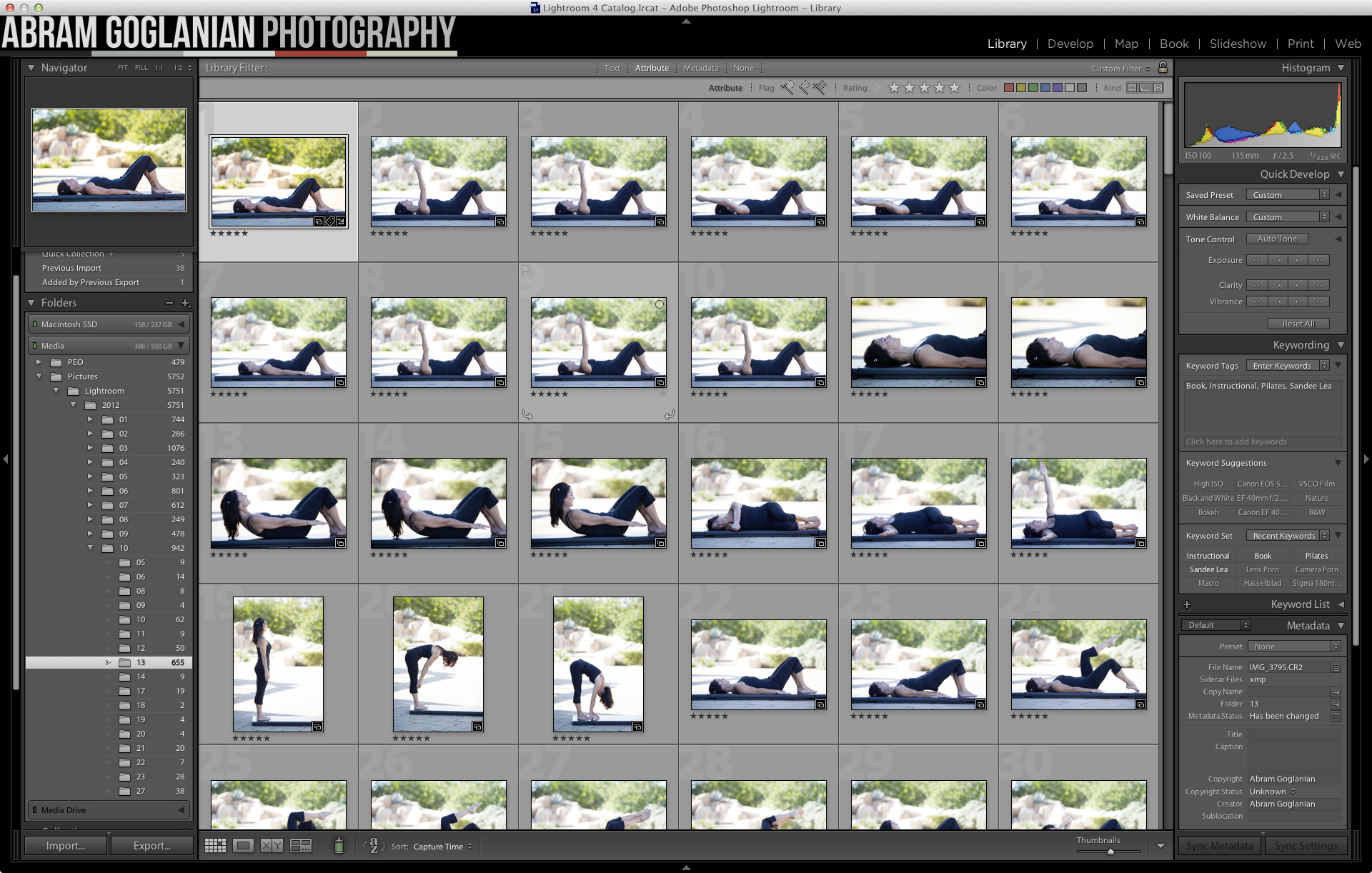Toggle the flagged photos filter

point(787,88)
